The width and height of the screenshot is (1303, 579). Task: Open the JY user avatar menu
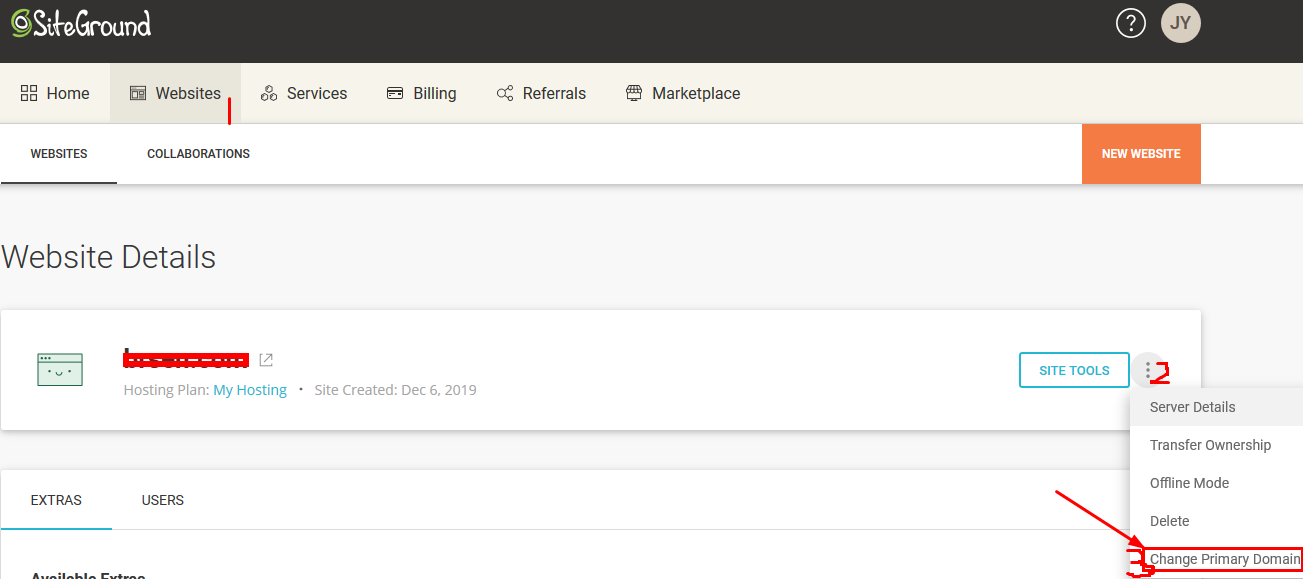coord(1180,23)
